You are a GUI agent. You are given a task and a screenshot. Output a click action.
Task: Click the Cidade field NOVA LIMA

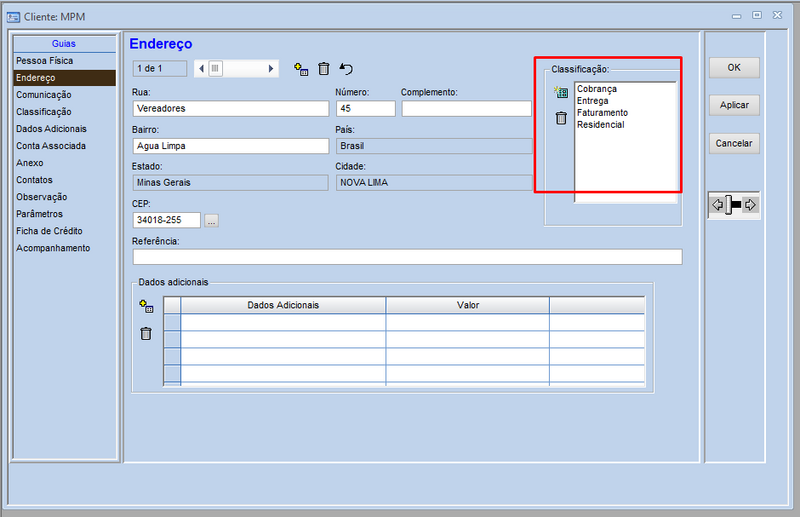(434, 183)
